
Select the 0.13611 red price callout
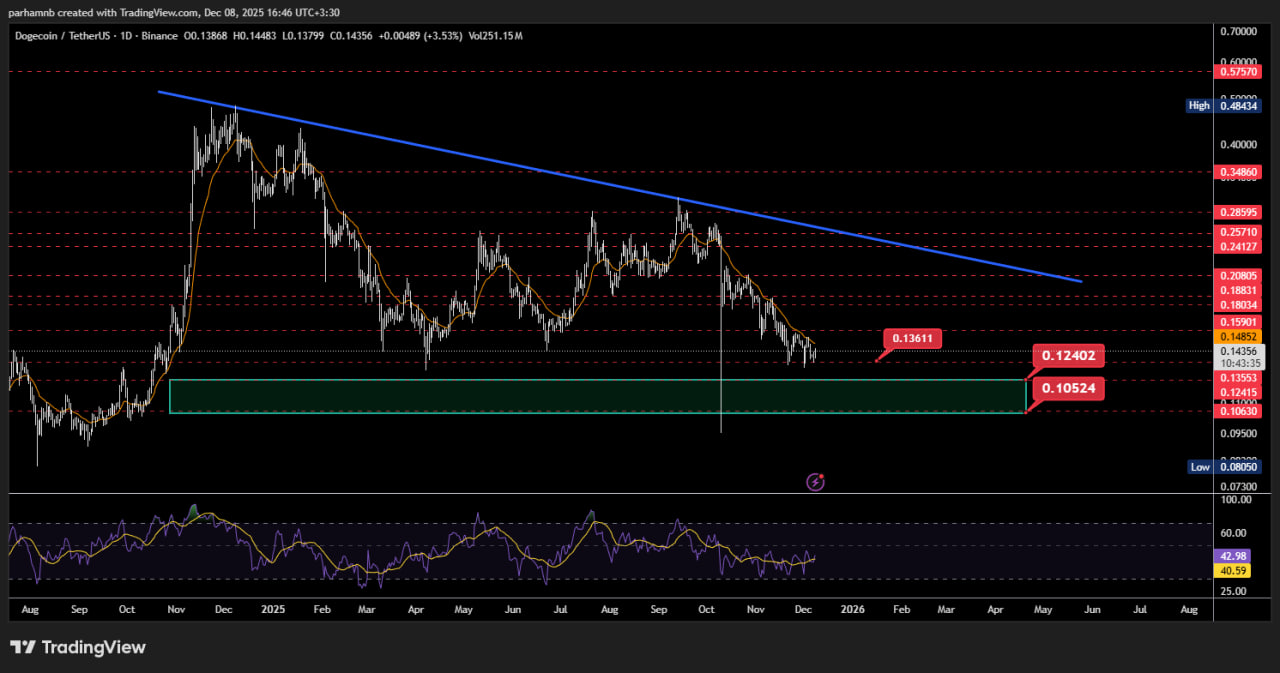pos(911,339)
